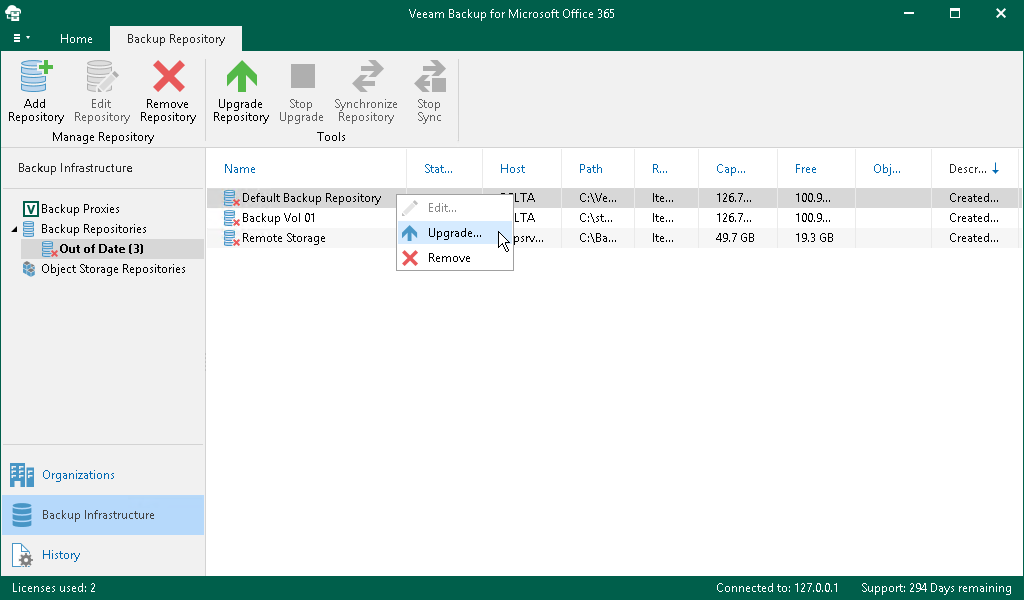Click the Out of Date repository icon
This screenshot has width=1024, height=600.
49,249
